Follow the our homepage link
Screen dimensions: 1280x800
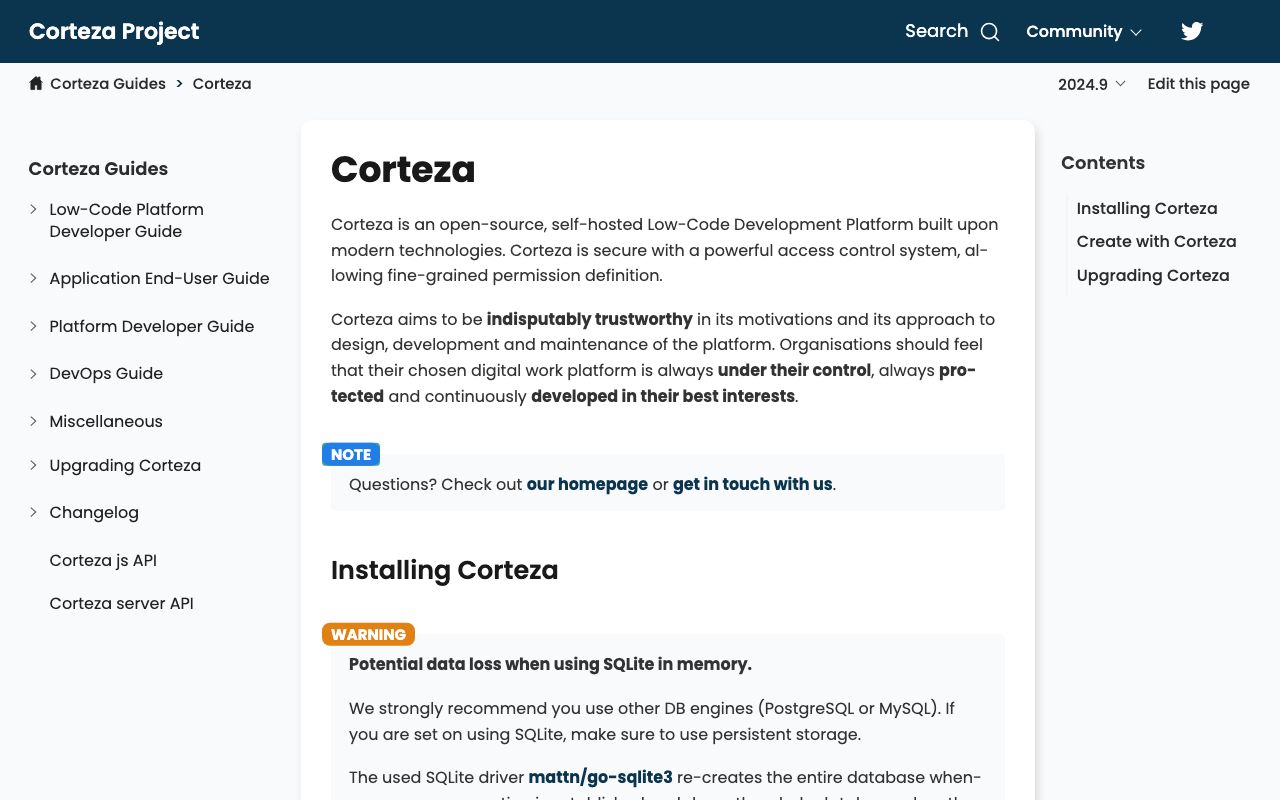(x=587, y=484)
